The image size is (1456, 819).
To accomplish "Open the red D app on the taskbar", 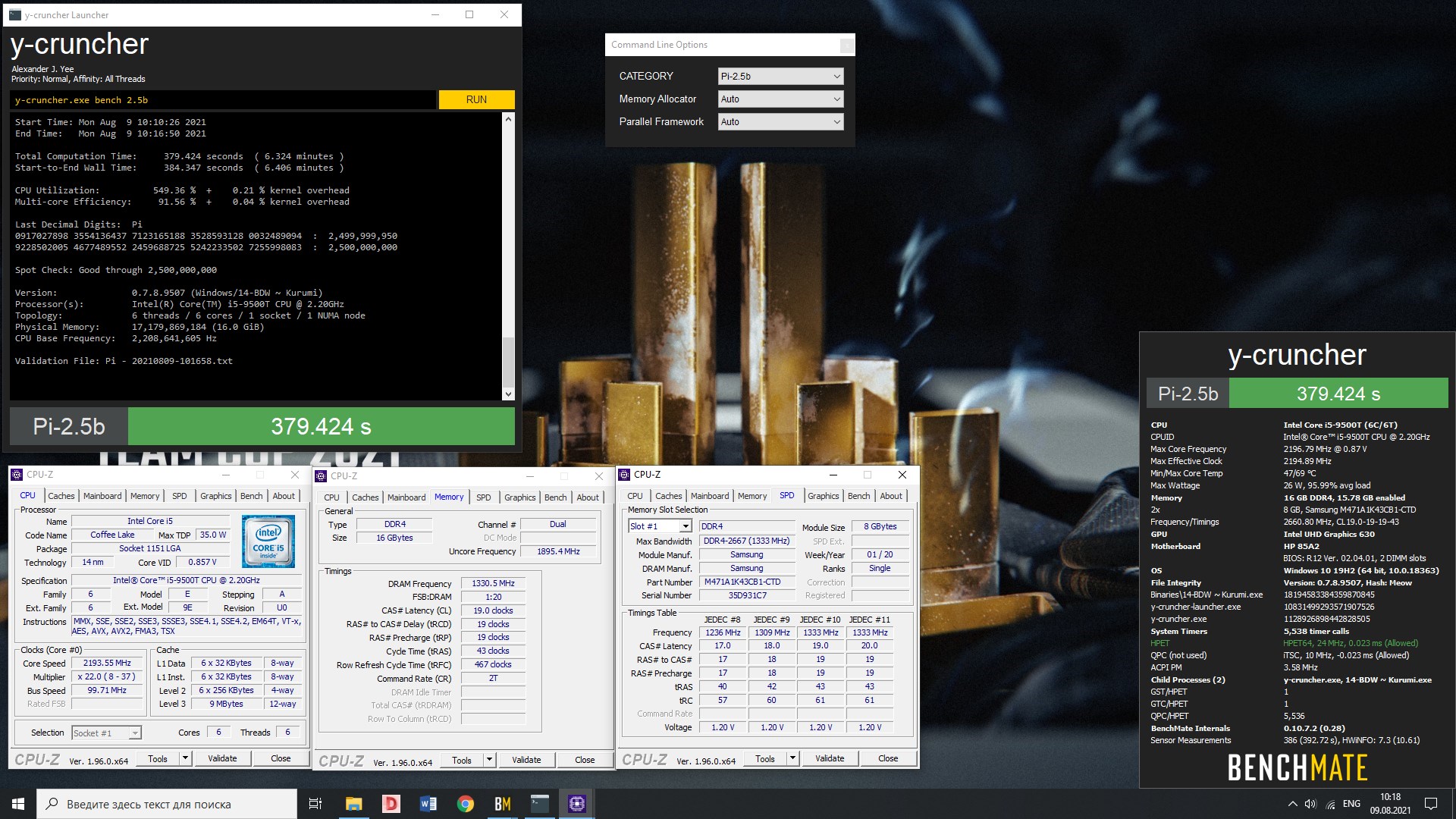I will point(391,804).
